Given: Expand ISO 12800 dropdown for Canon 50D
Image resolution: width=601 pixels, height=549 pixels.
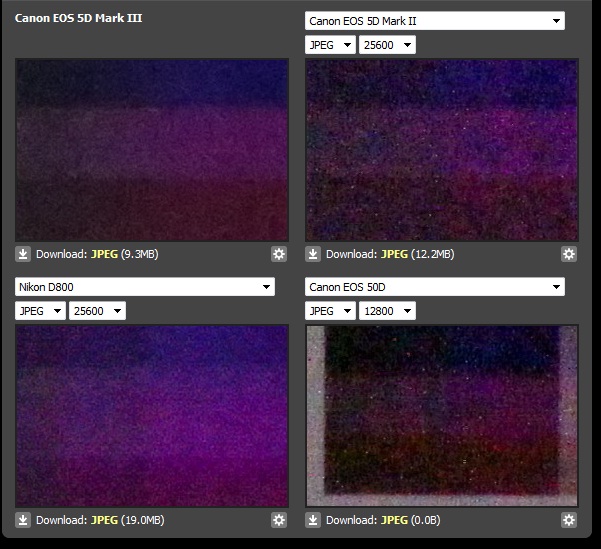Looking at the screenshot, I should coord(387,311).
